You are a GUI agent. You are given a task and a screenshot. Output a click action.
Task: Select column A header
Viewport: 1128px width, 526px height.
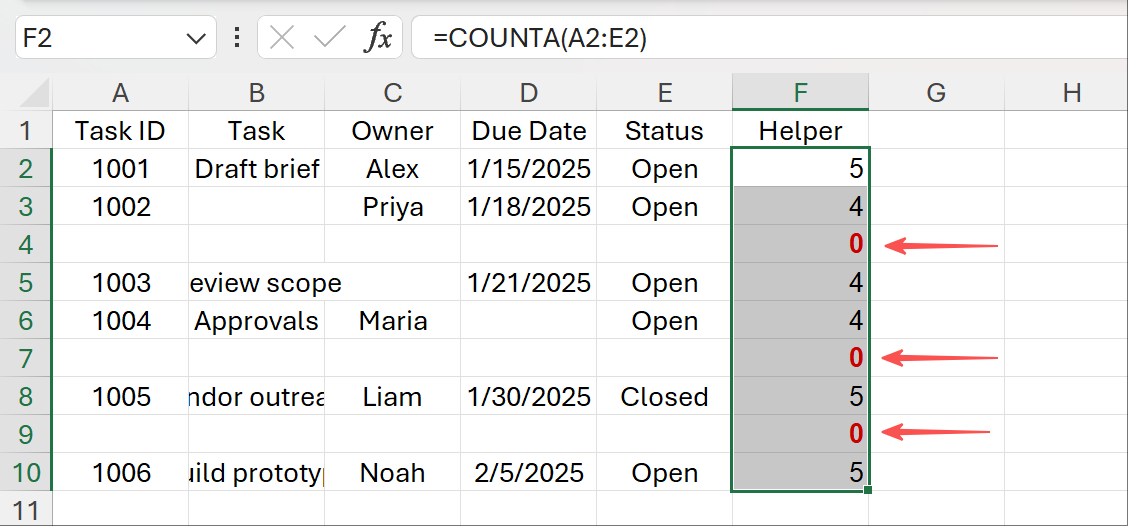120,93
